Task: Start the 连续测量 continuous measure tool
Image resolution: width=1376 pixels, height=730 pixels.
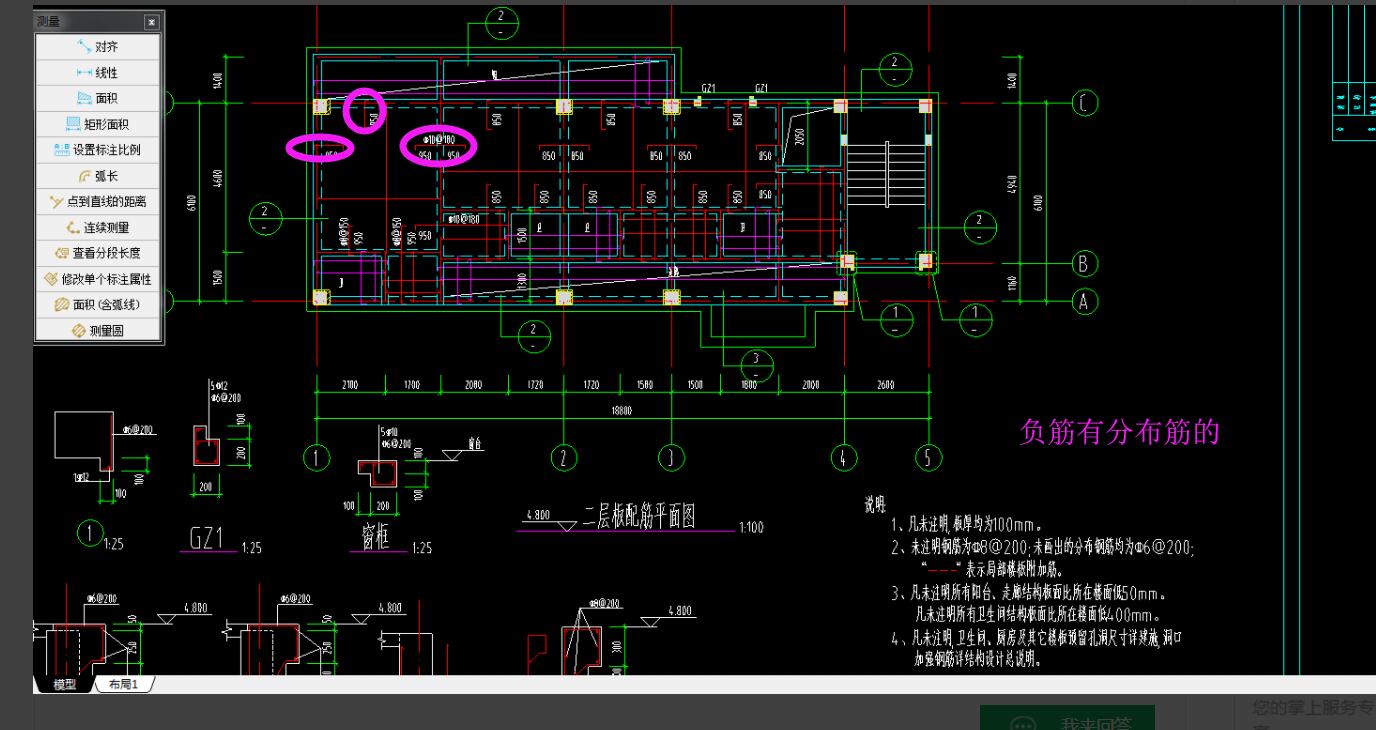Action: click(99, 228)
